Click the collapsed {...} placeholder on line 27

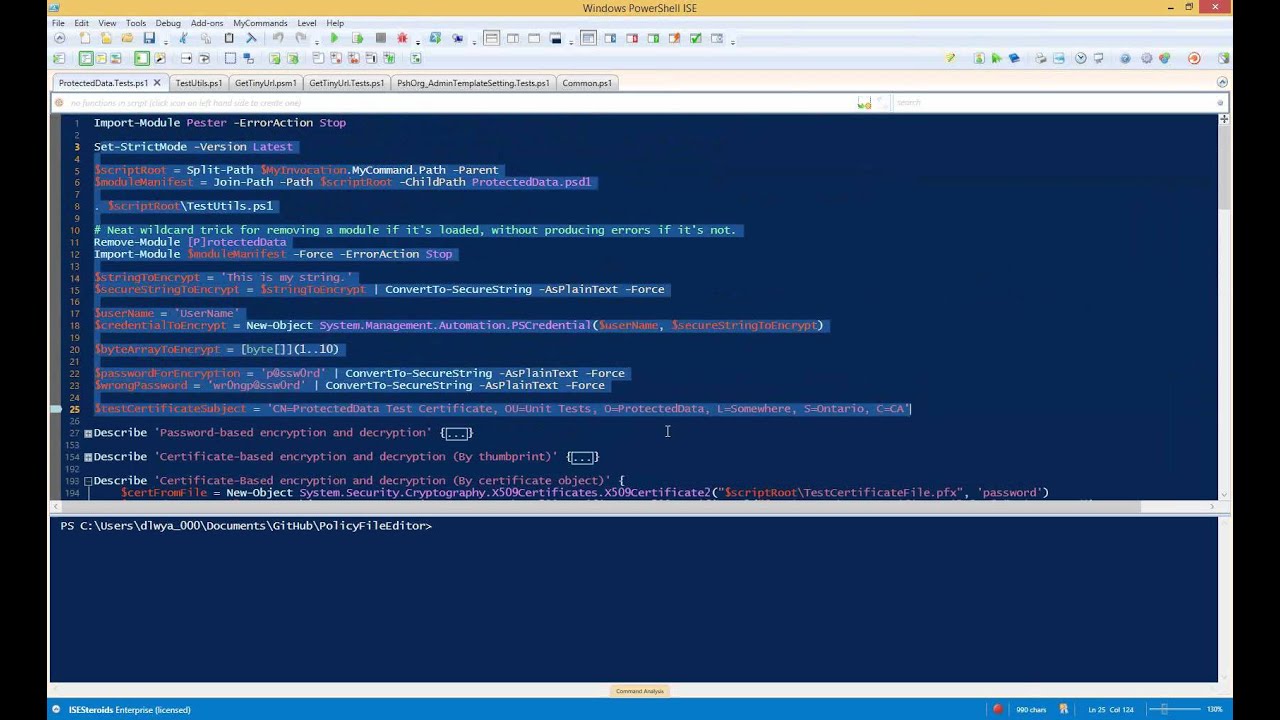click(x=456, y=433)
